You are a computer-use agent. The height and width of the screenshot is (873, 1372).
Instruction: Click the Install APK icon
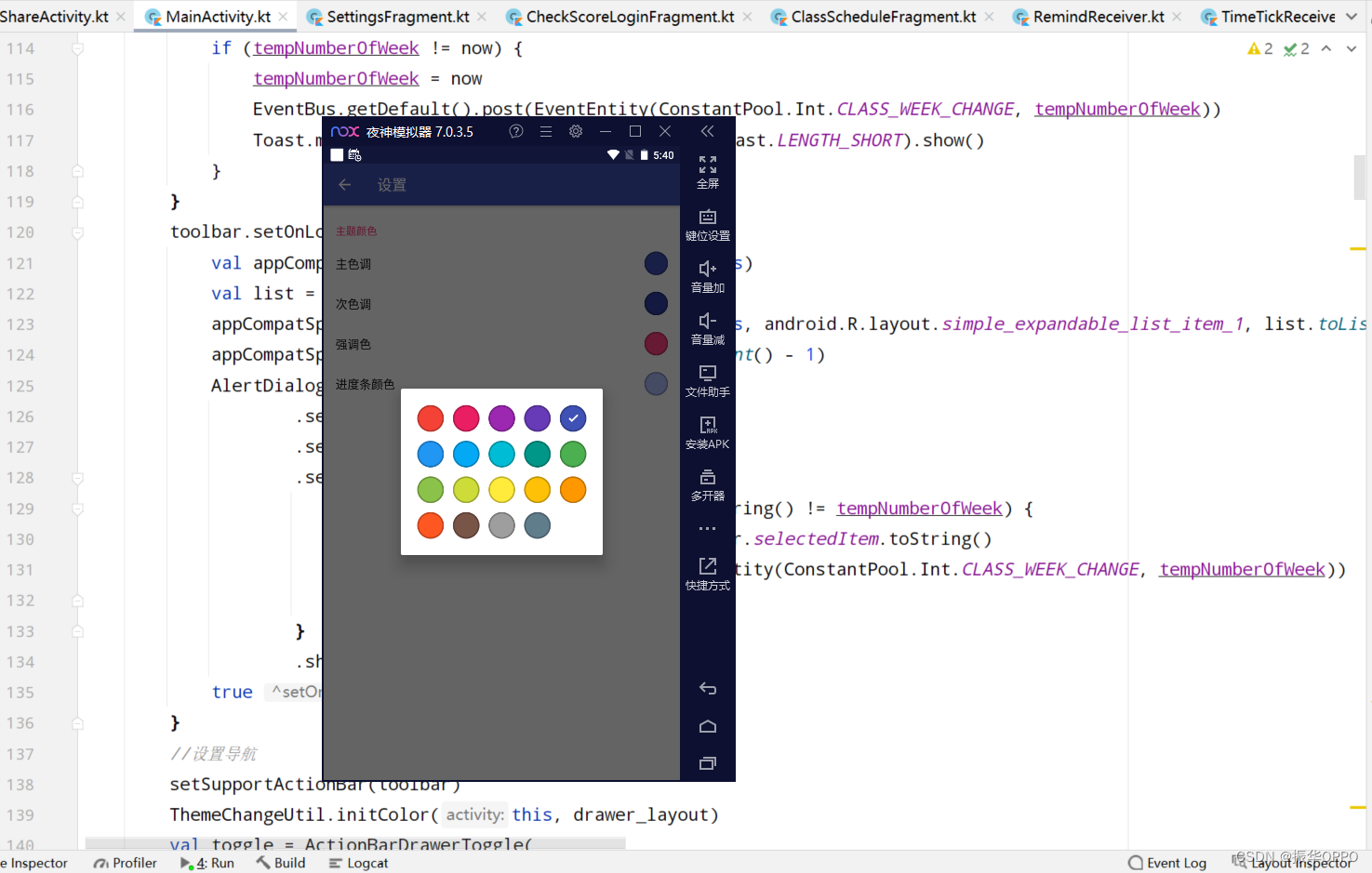coord(708,426)
